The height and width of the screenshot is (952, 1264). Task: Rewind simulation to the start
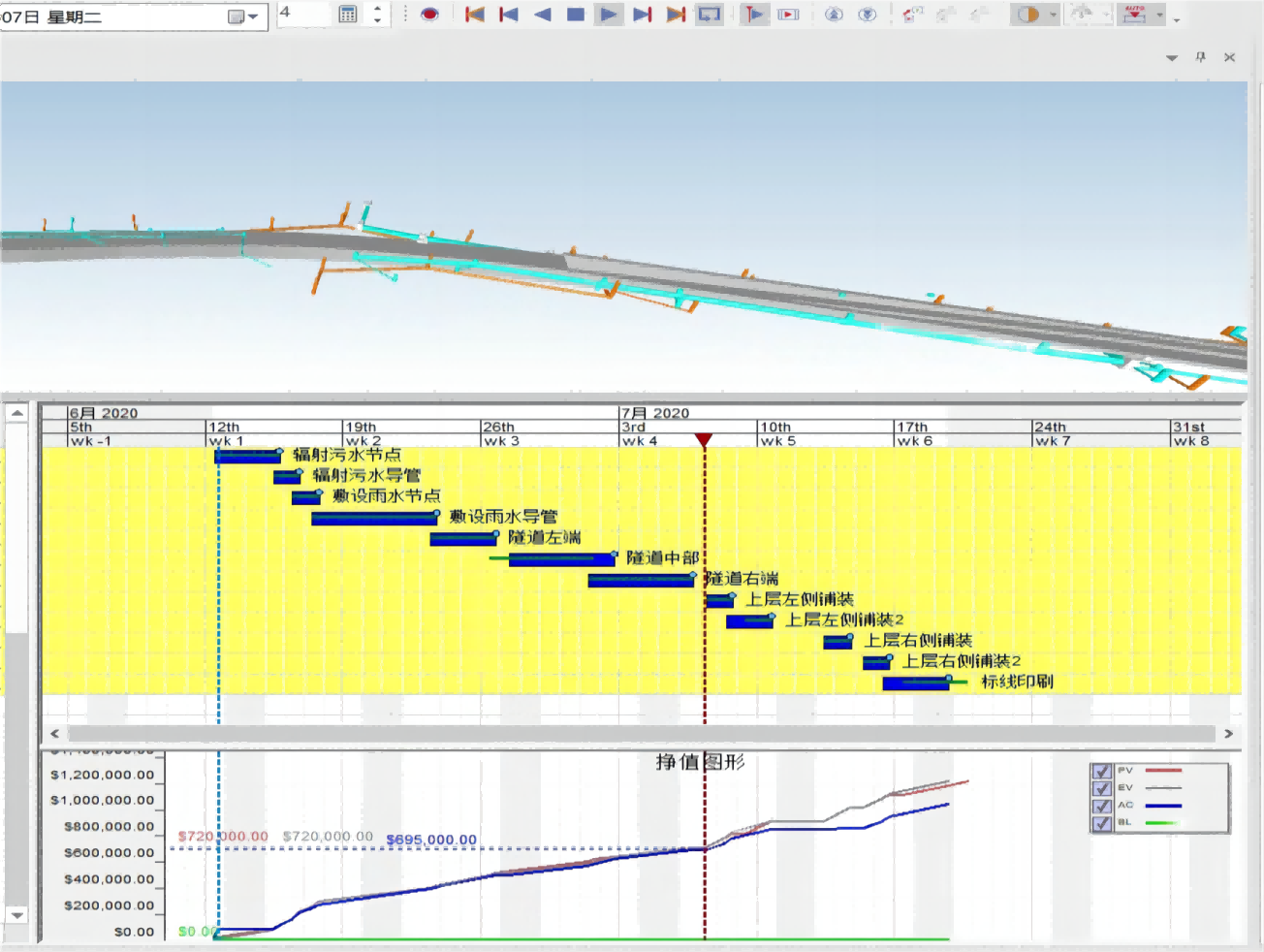474,15
